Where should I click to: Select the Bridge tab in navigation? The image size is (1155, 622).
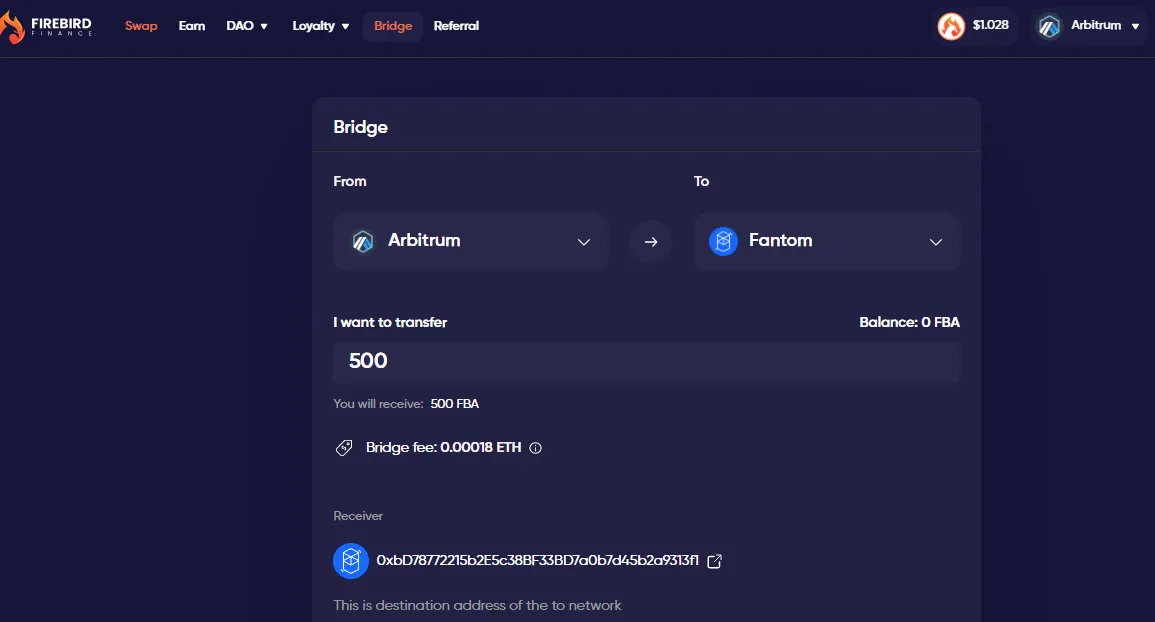point(393,26)
